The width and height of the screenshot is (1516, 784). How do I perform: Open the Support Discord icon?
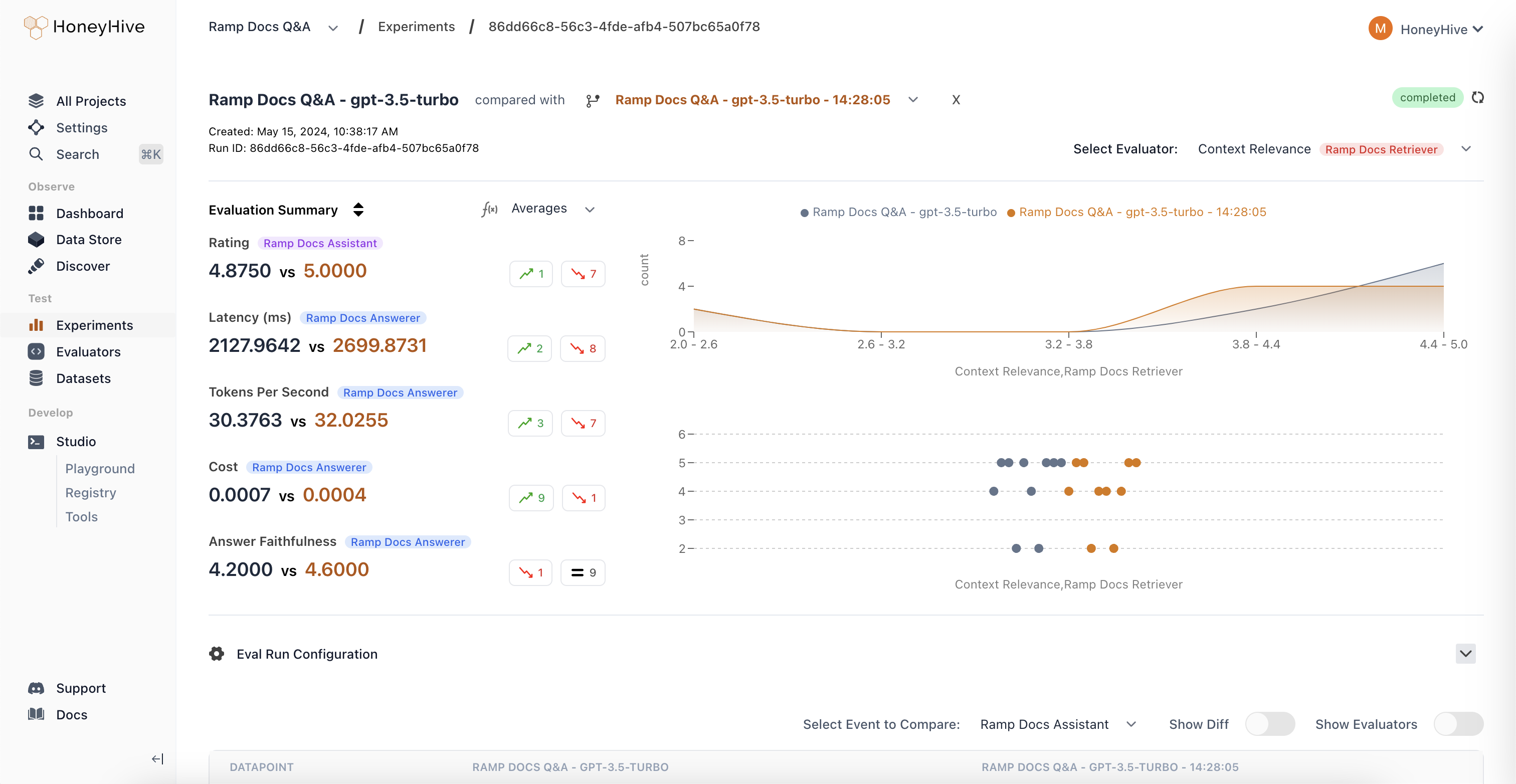tap(36, 688)
